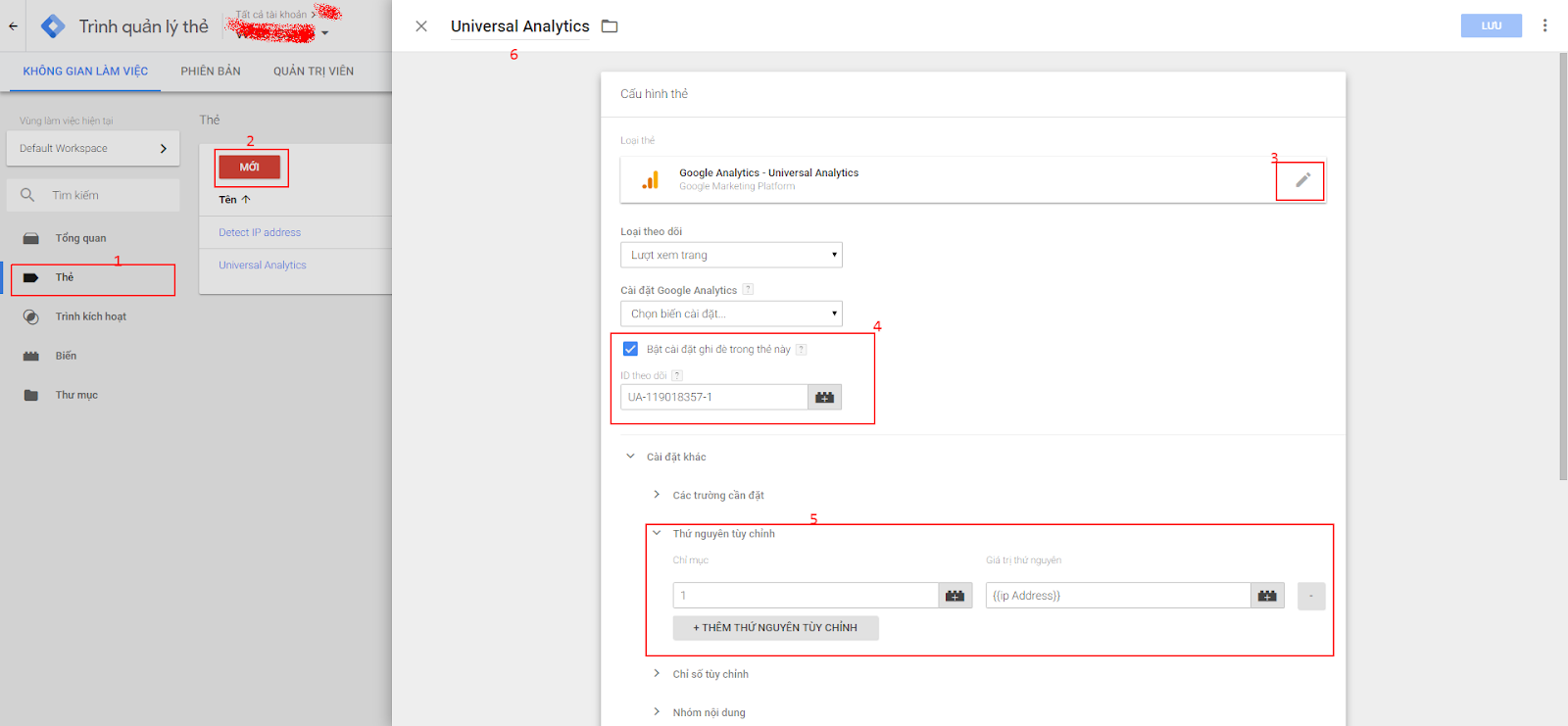This screenshot has width=1568, height=726.
Task: Click the Thư mục folder icon
Action: [31, 395]
